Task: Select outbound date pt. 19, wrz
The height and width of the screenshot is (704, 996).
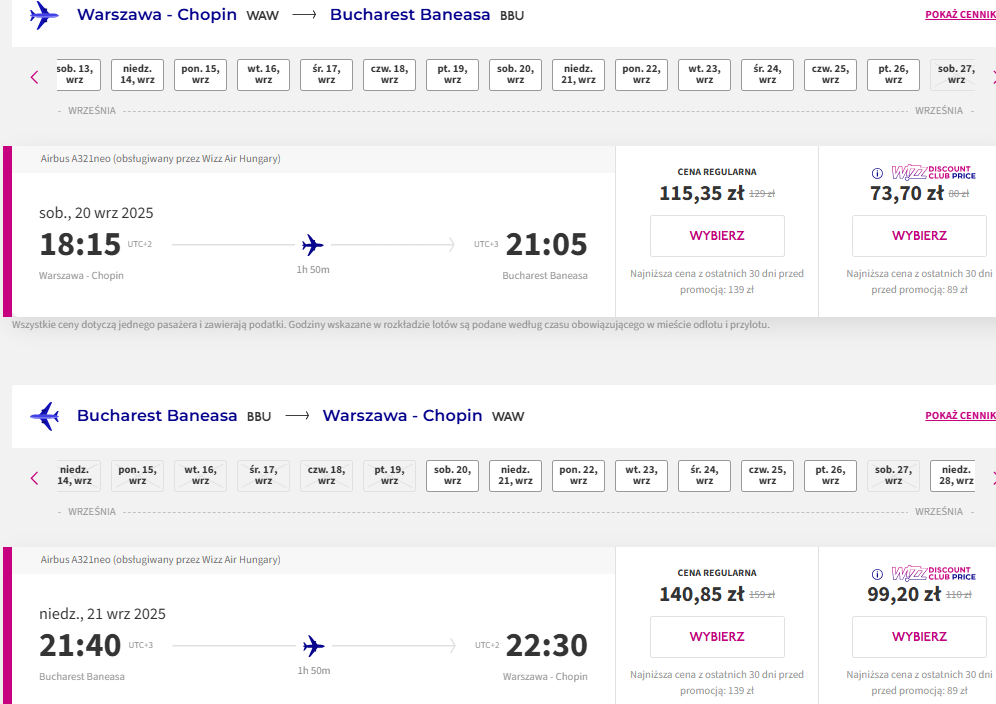Action: point(452,75)
